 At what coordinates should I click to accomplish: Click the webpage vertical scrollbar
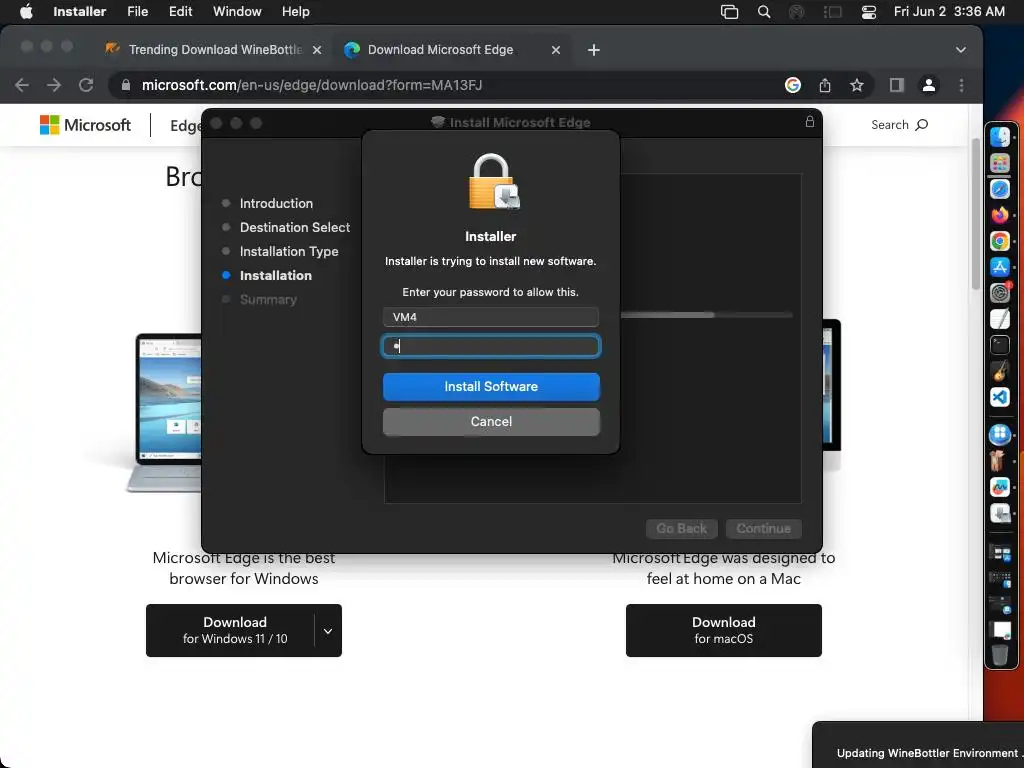(x=976, y=214)
